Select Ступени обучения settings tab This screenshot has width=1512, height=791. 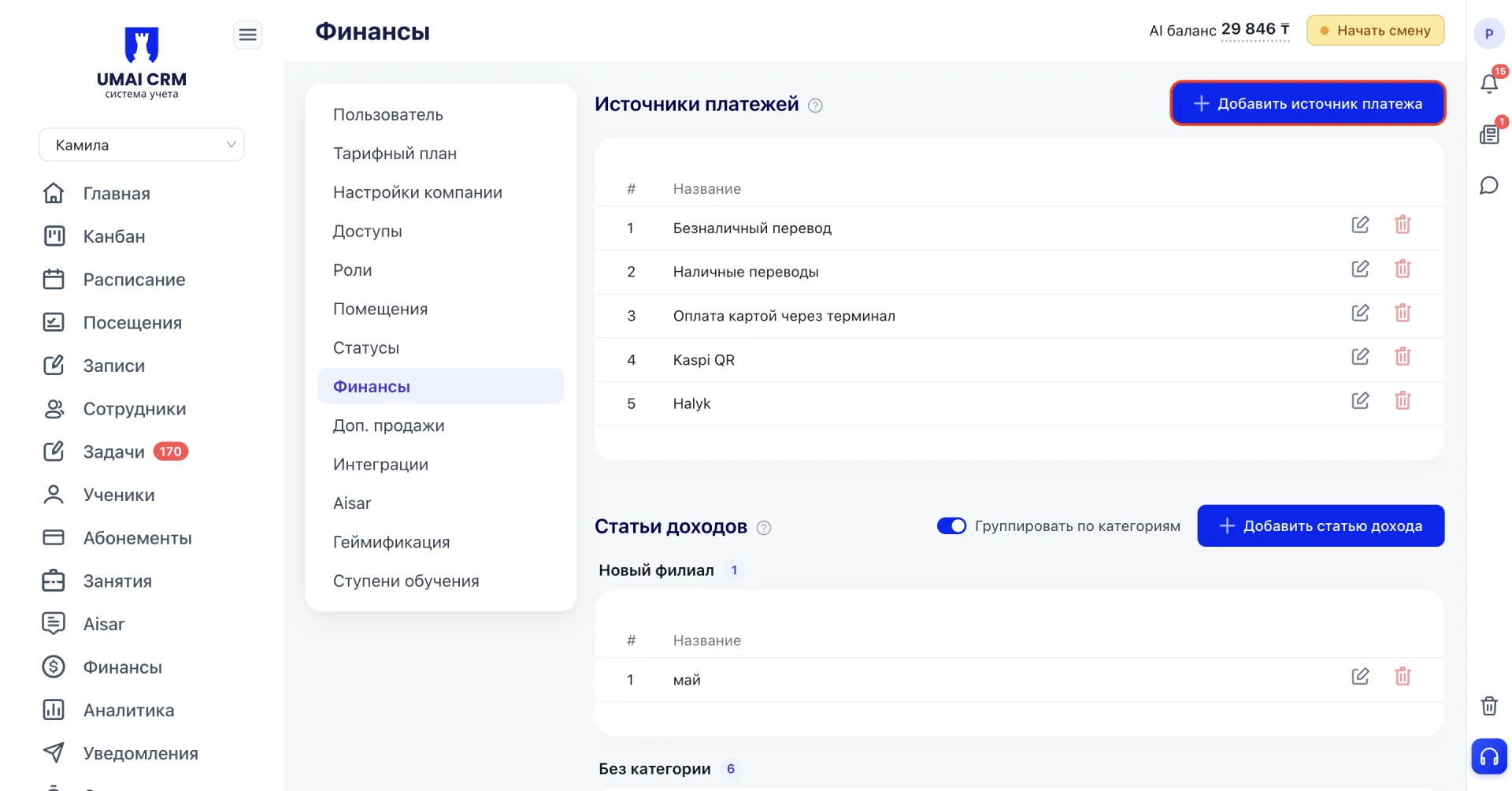[441, 581]
